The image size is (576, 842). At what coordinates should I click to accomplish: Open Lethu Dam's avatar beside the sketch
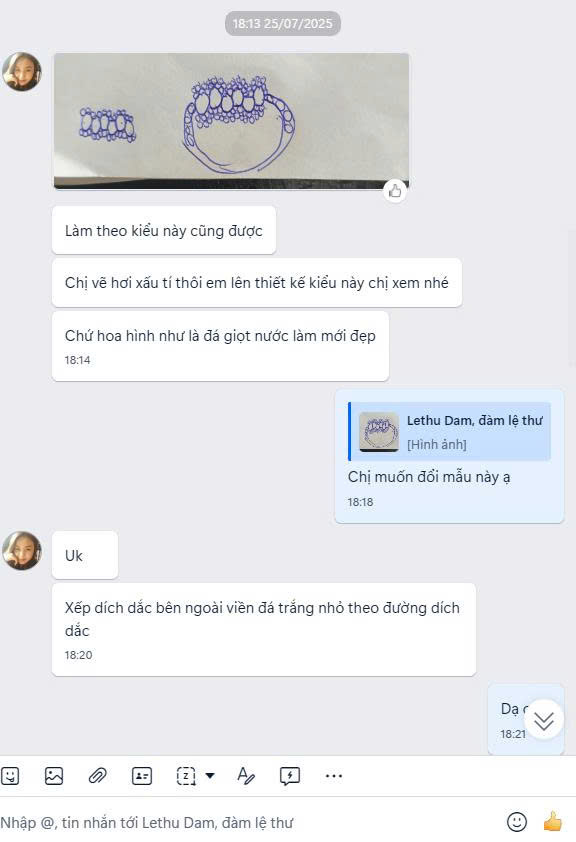[x=21, y=71]
